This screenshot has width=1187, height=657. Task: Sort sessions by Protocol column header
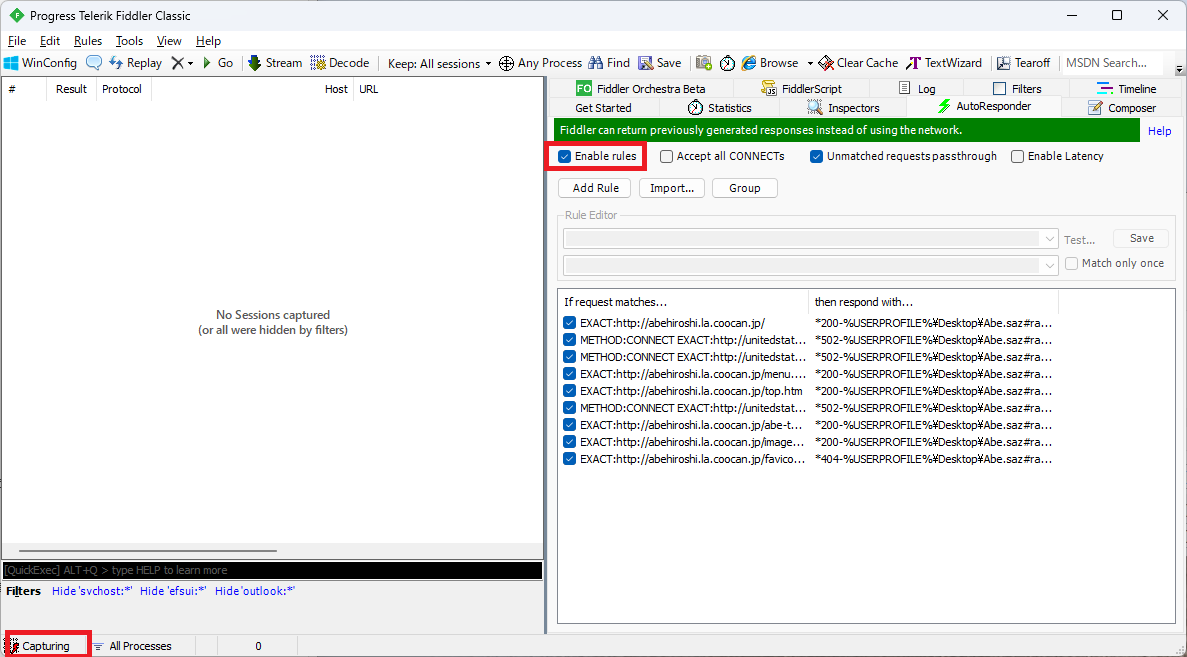click(123, 89)
